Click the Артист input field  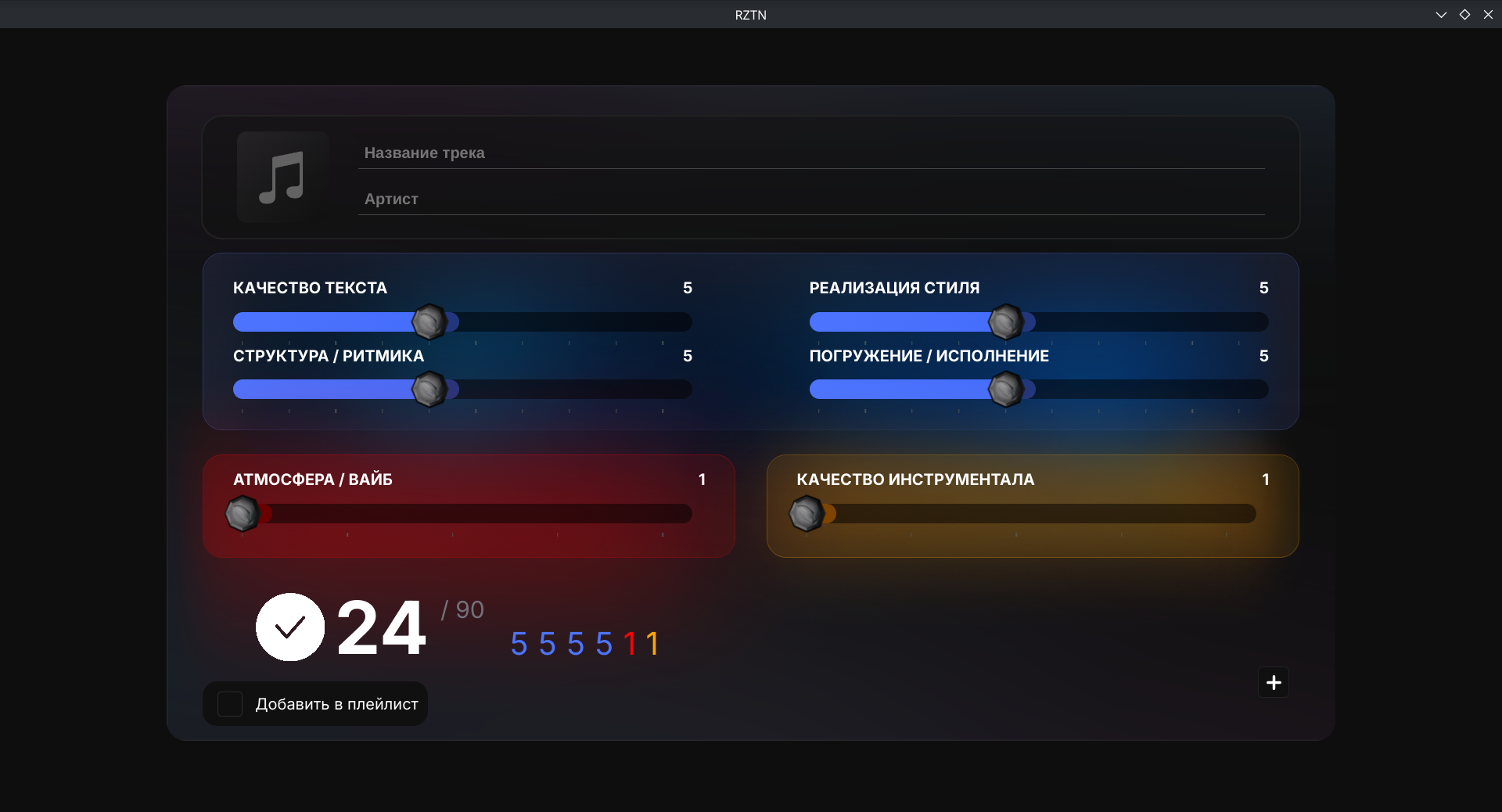[x=810, y=199]
